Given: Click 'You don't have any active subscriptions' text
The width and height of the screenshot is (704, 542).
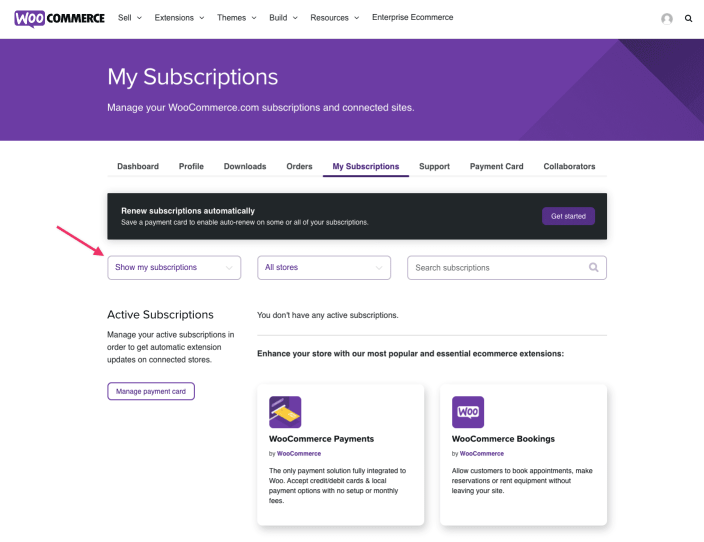Looking at the screenshot, I should click(328, 315).
